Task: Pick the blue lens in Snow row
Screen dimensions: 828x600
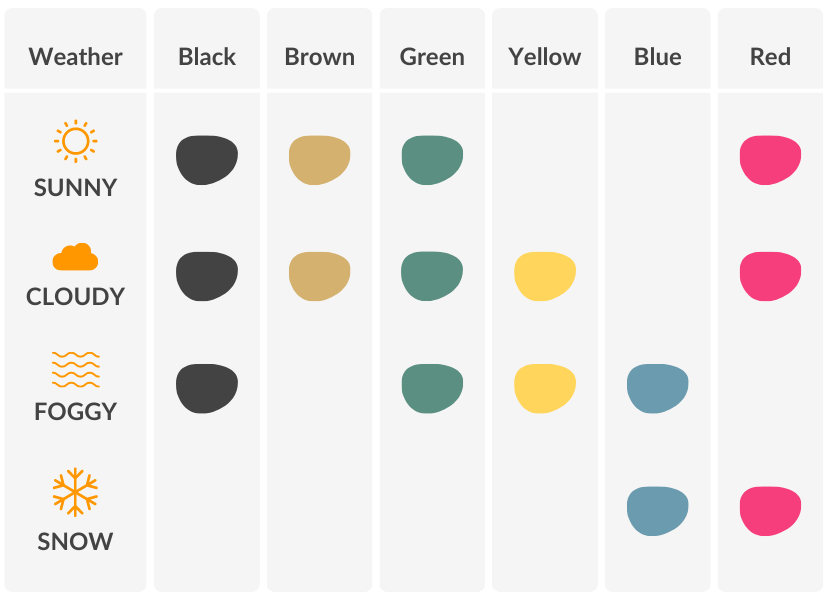Action: coord(658,511)
